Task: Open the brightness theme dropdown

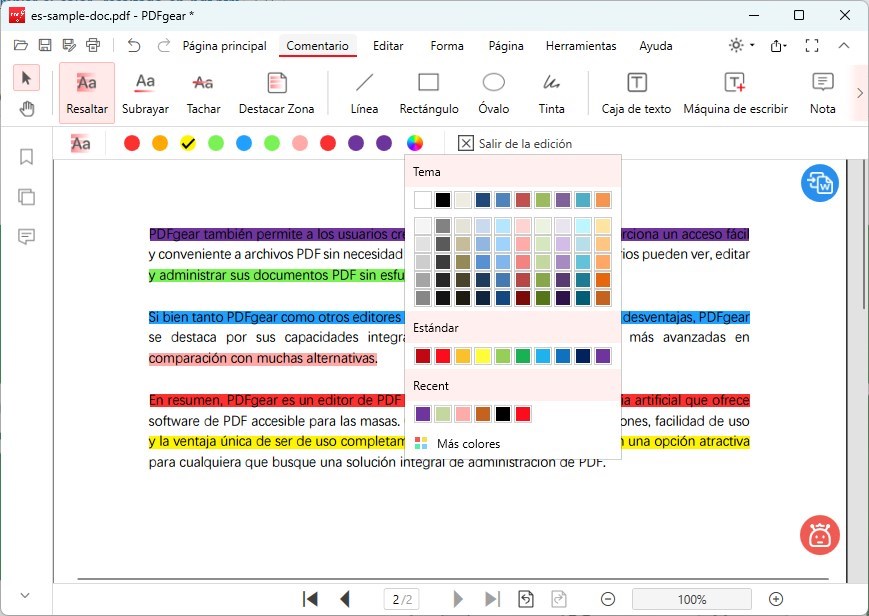Action: pyautogui.click(x=742, y=46)
